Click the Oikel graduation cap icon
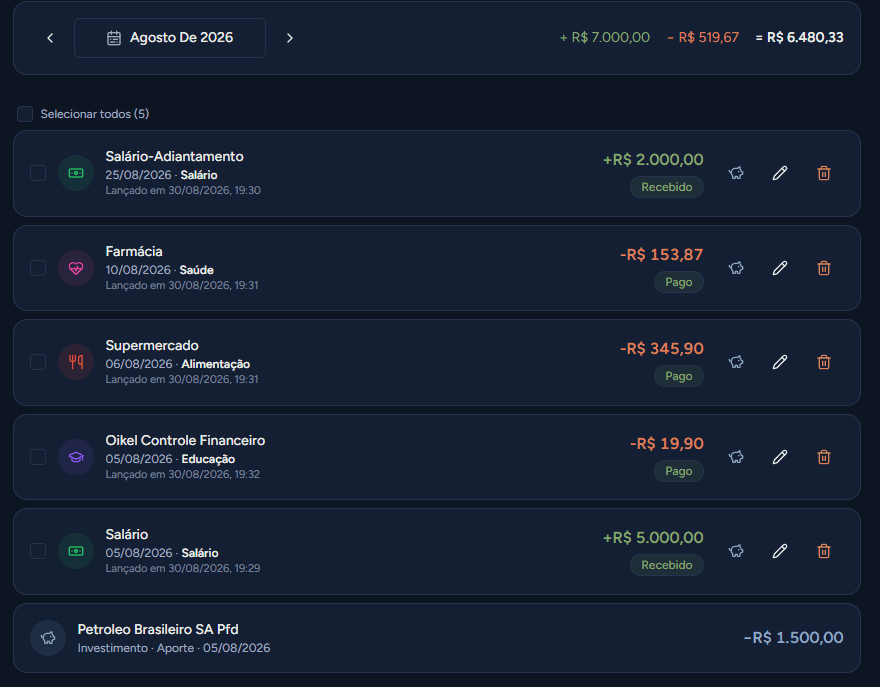The height and width of the screenshot is (687, 880). coord(76,457)
